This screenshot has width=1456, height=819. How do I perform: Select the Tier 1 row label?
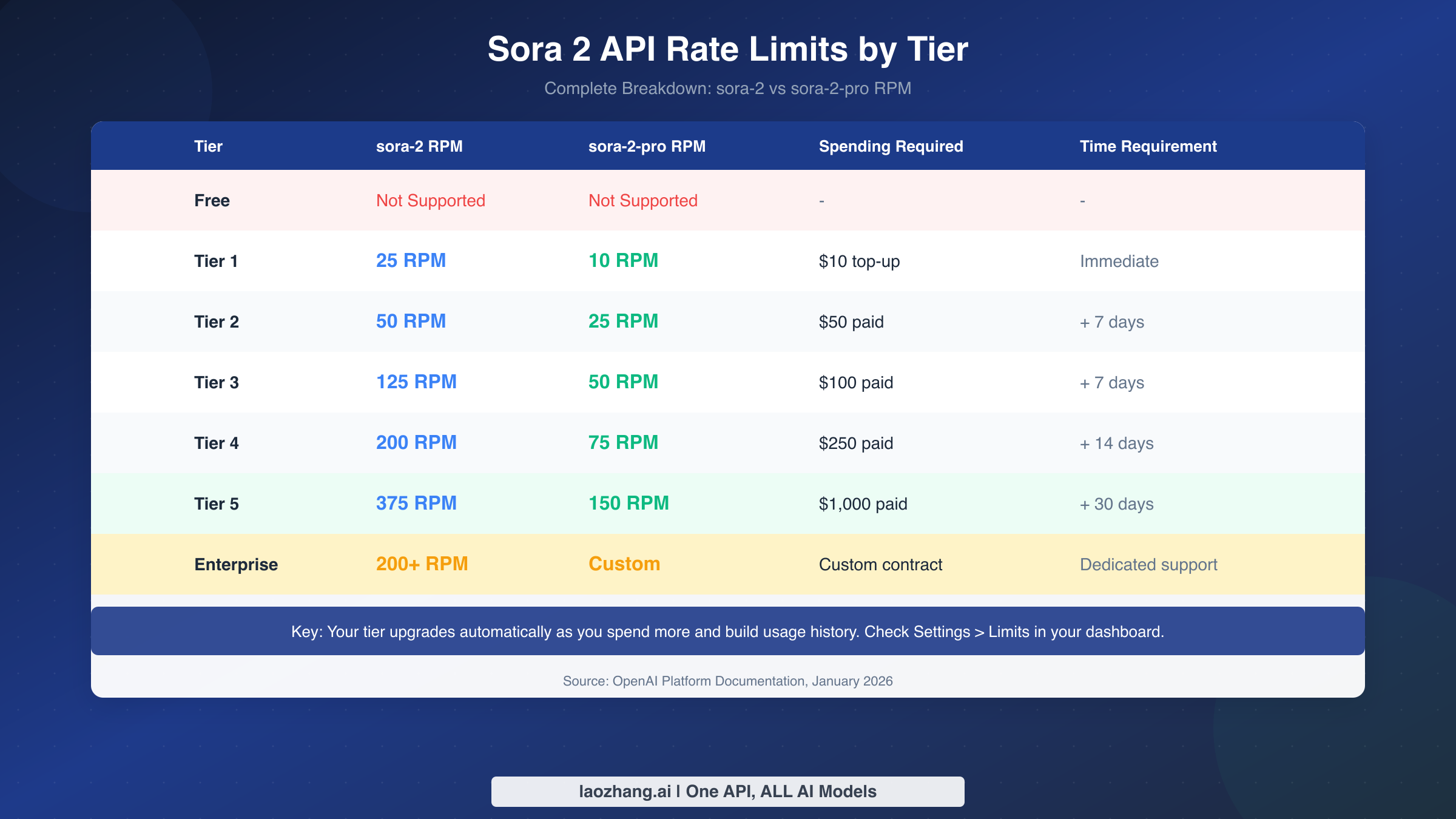pyautogui.click(x=215, y=261)
